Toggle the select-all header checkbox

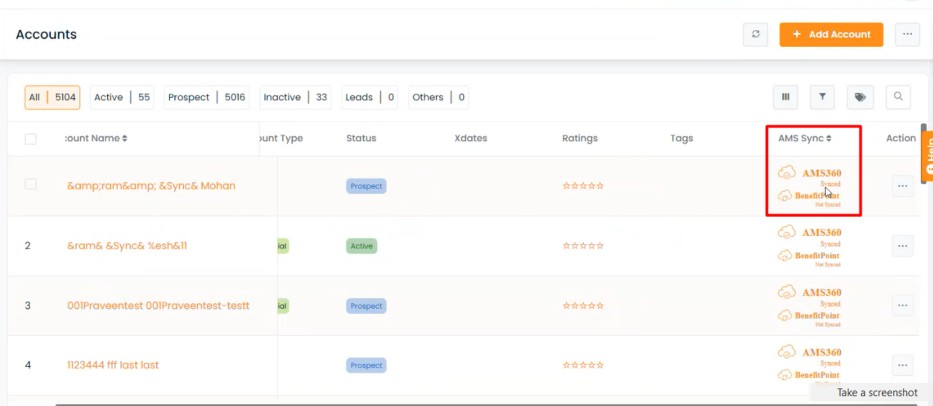tap(30, 139)
